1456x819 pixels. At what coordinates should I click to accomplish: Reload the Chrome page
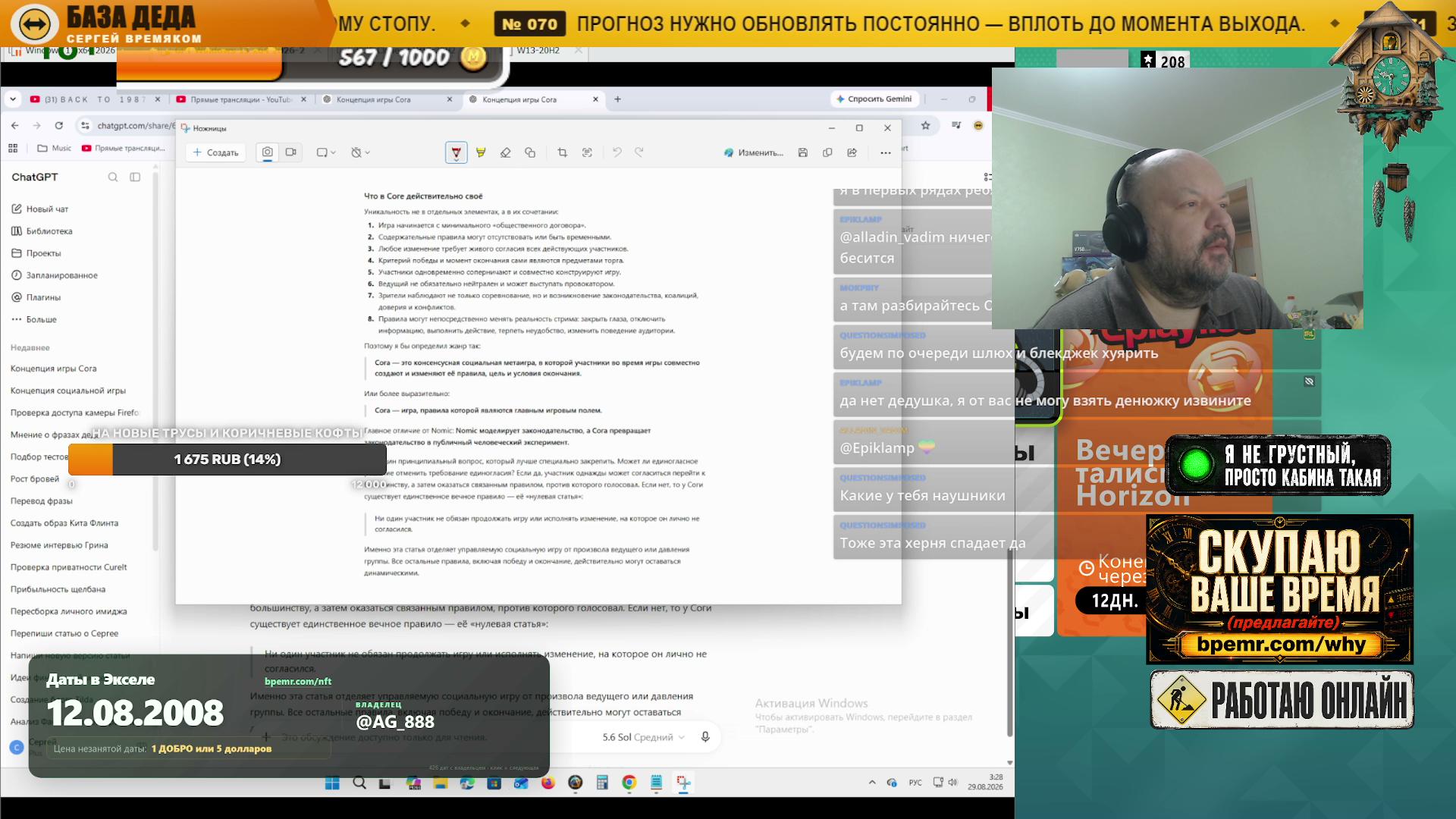pyautogui.click(x=59, y=125)
